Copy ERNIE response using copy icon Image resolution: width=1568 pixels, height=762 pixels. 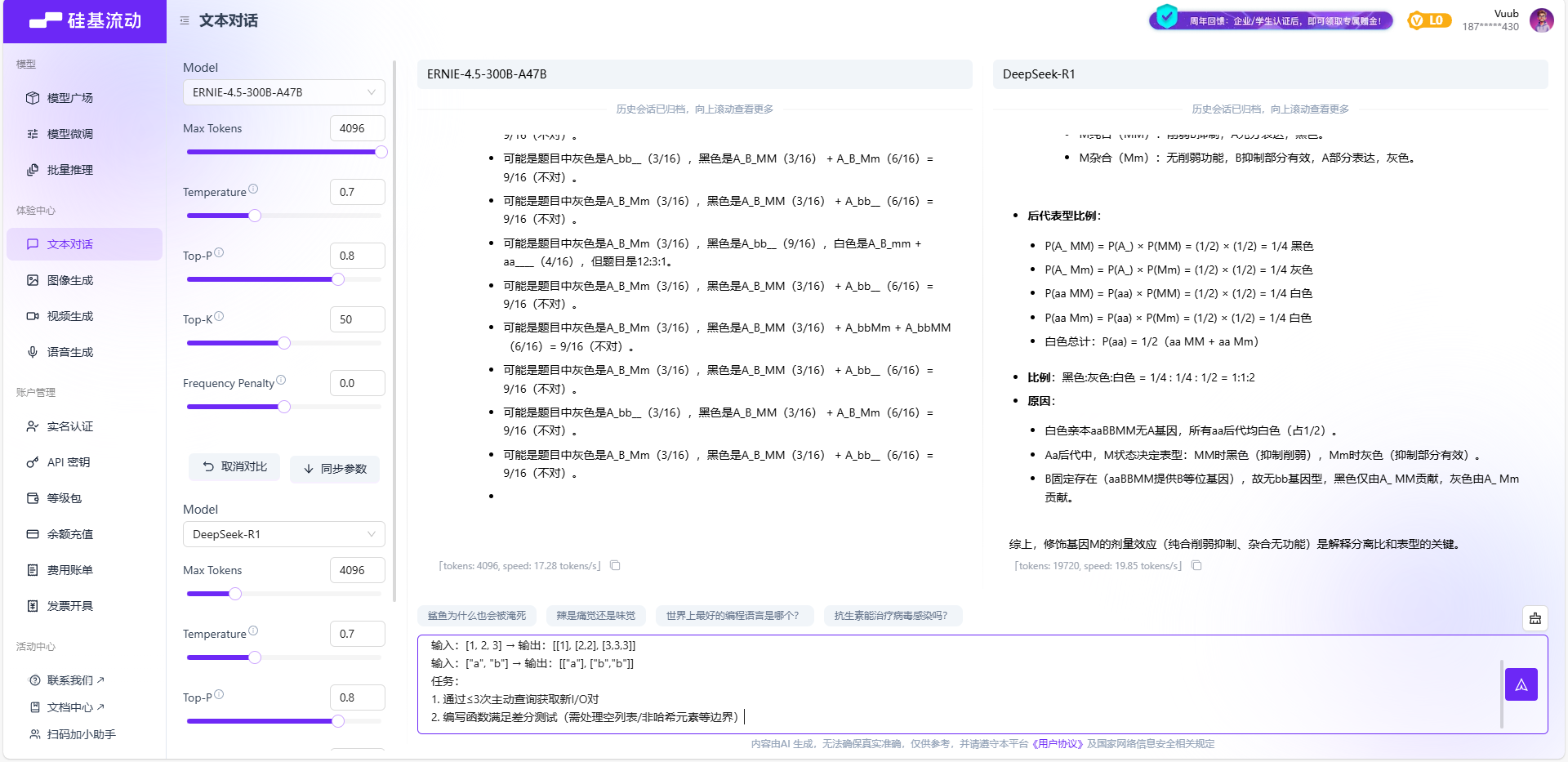click(x=615, y=565)
